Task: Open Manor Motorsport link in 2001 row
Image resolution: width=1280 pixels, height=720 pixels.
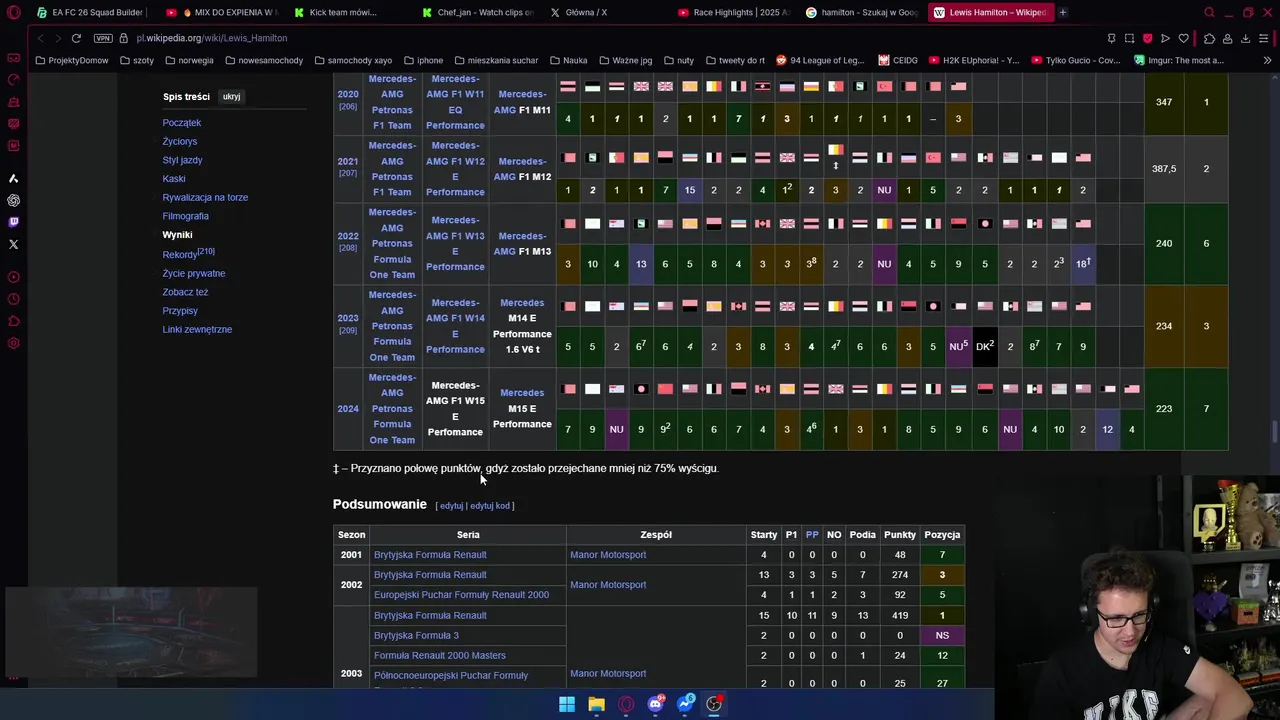Action: 608,555
